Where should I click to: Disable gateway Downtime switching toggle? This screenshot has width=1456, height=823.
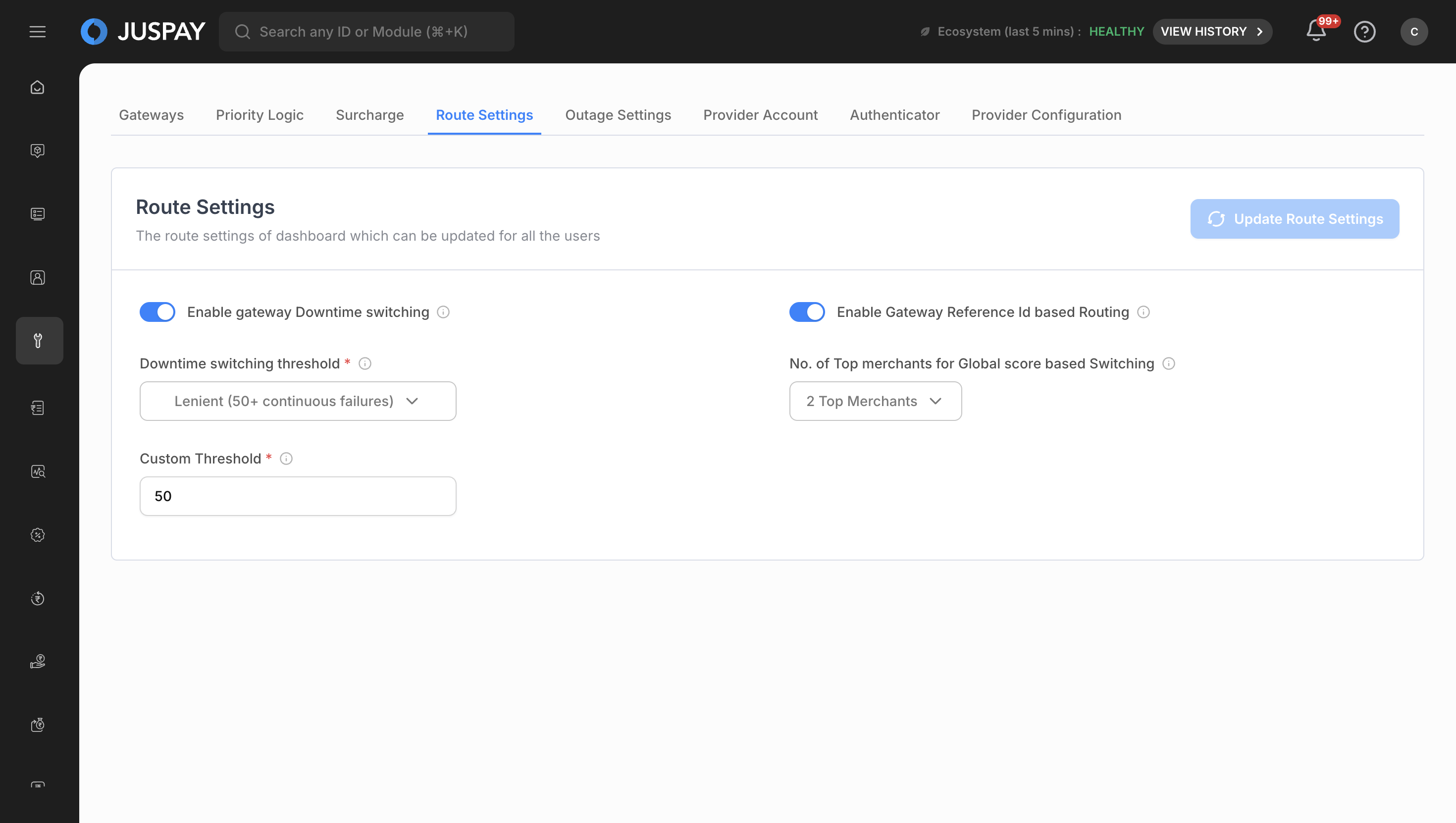pos(157,312)
